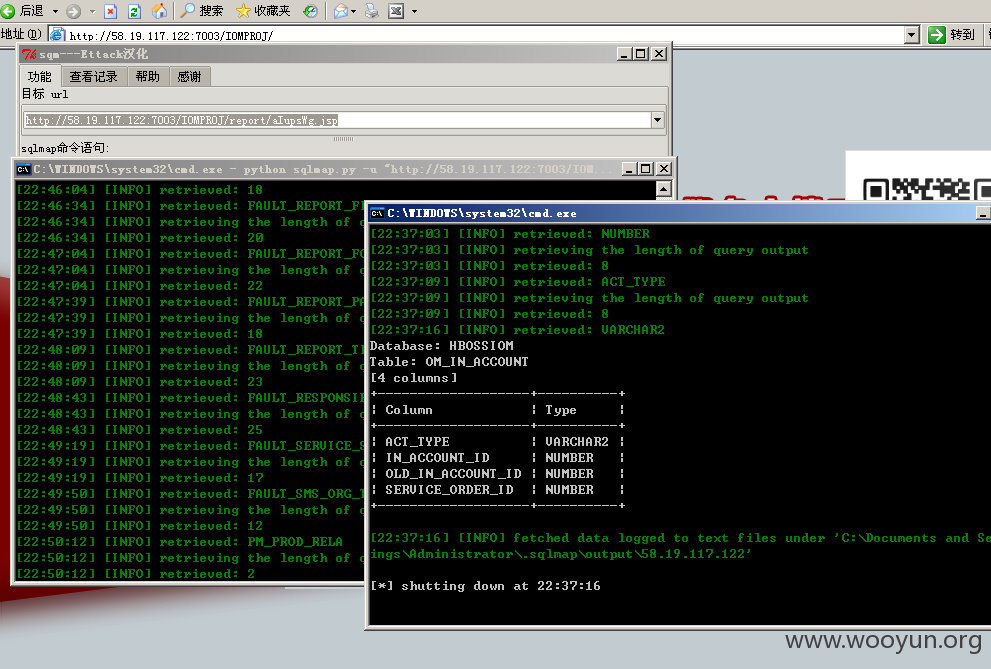The image size is (991, 669).
Task: Click the front cmd.exe title bar
Action: tap(679, 214)
